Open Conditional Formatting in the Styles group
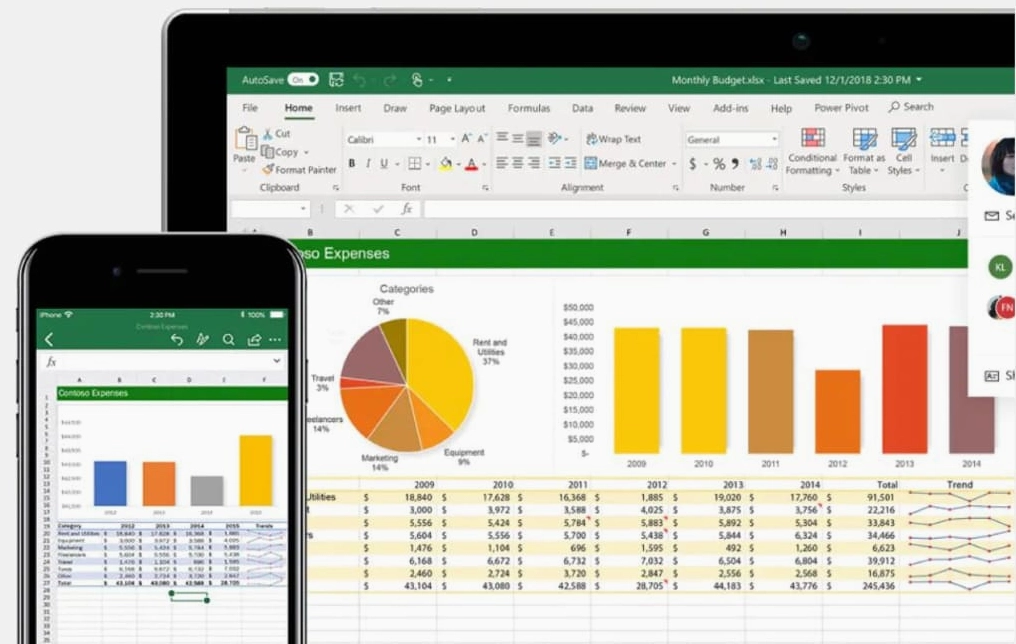The width and height of the screenshot is (1016, 644). click(x=811, y=150)
